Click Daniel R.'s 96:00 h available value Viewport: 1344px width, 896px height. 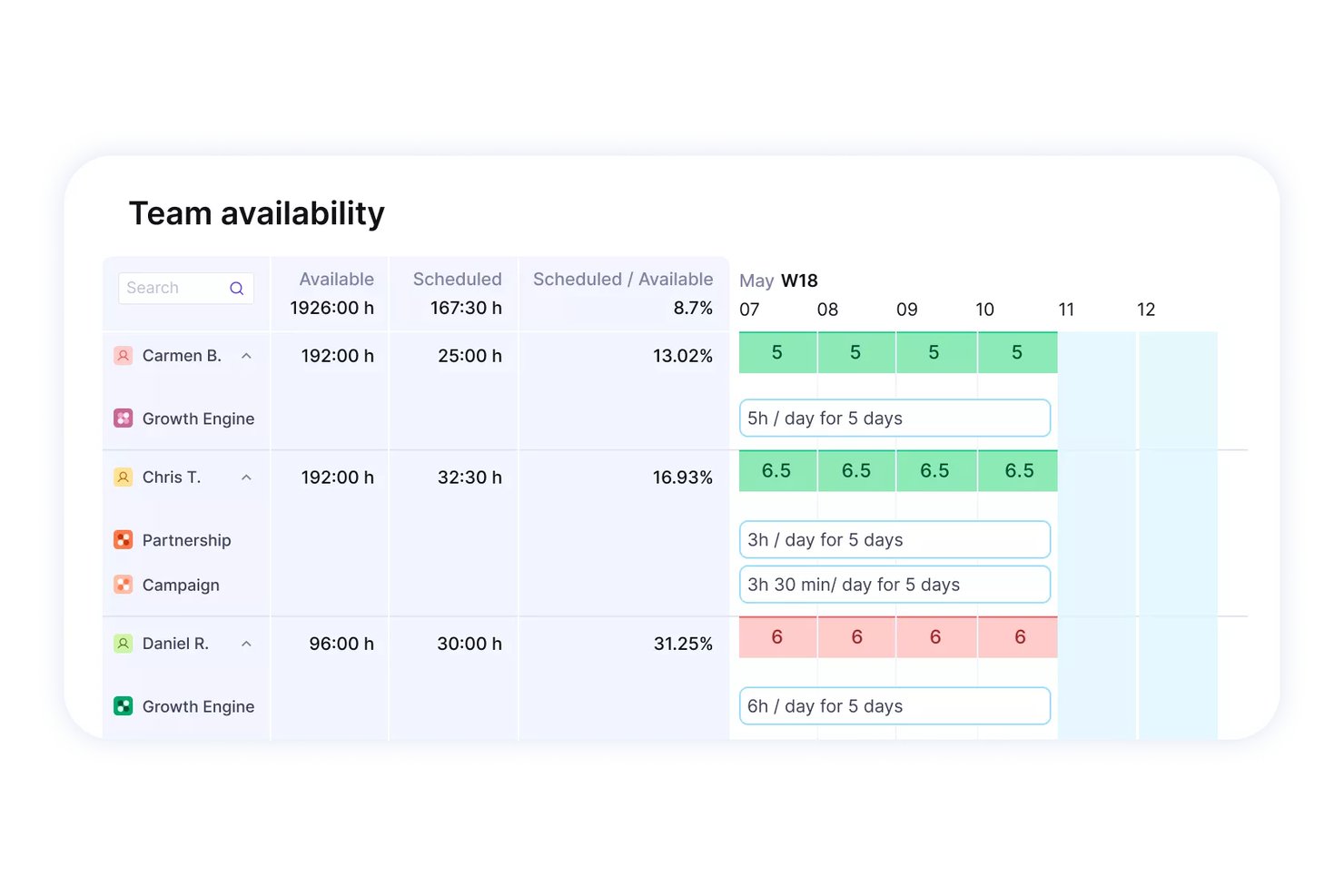(x=341, y=644)
